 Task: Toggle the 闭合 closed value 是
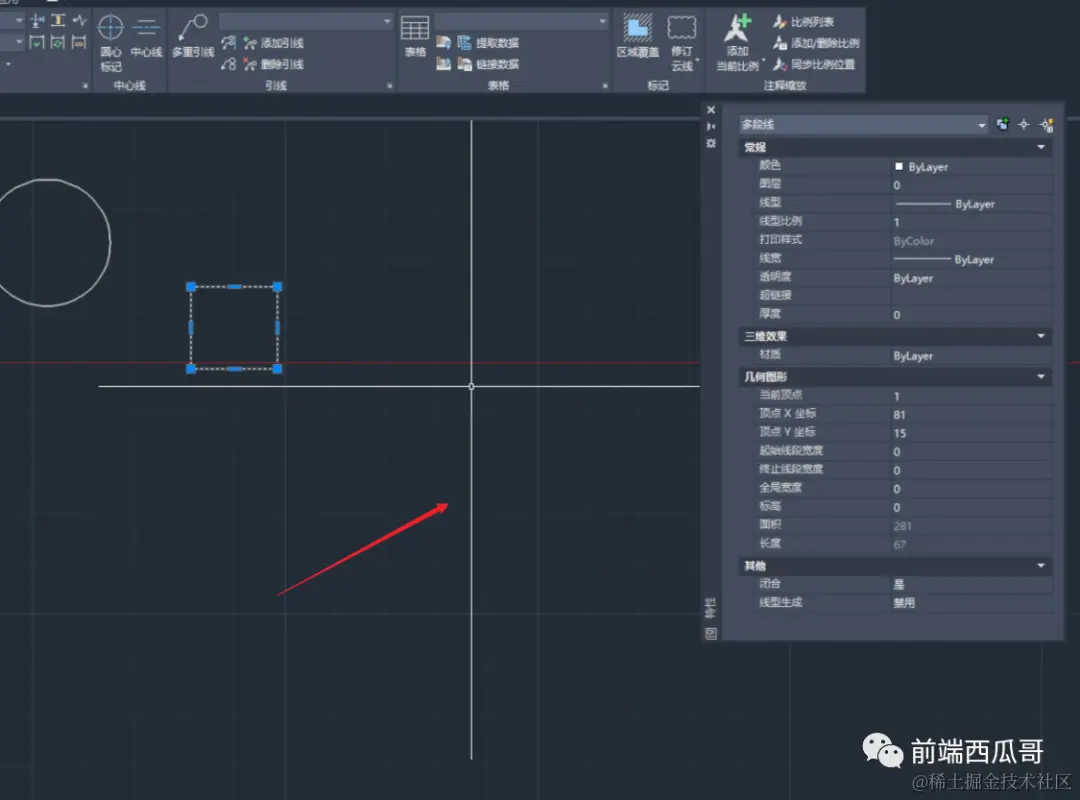971,584
